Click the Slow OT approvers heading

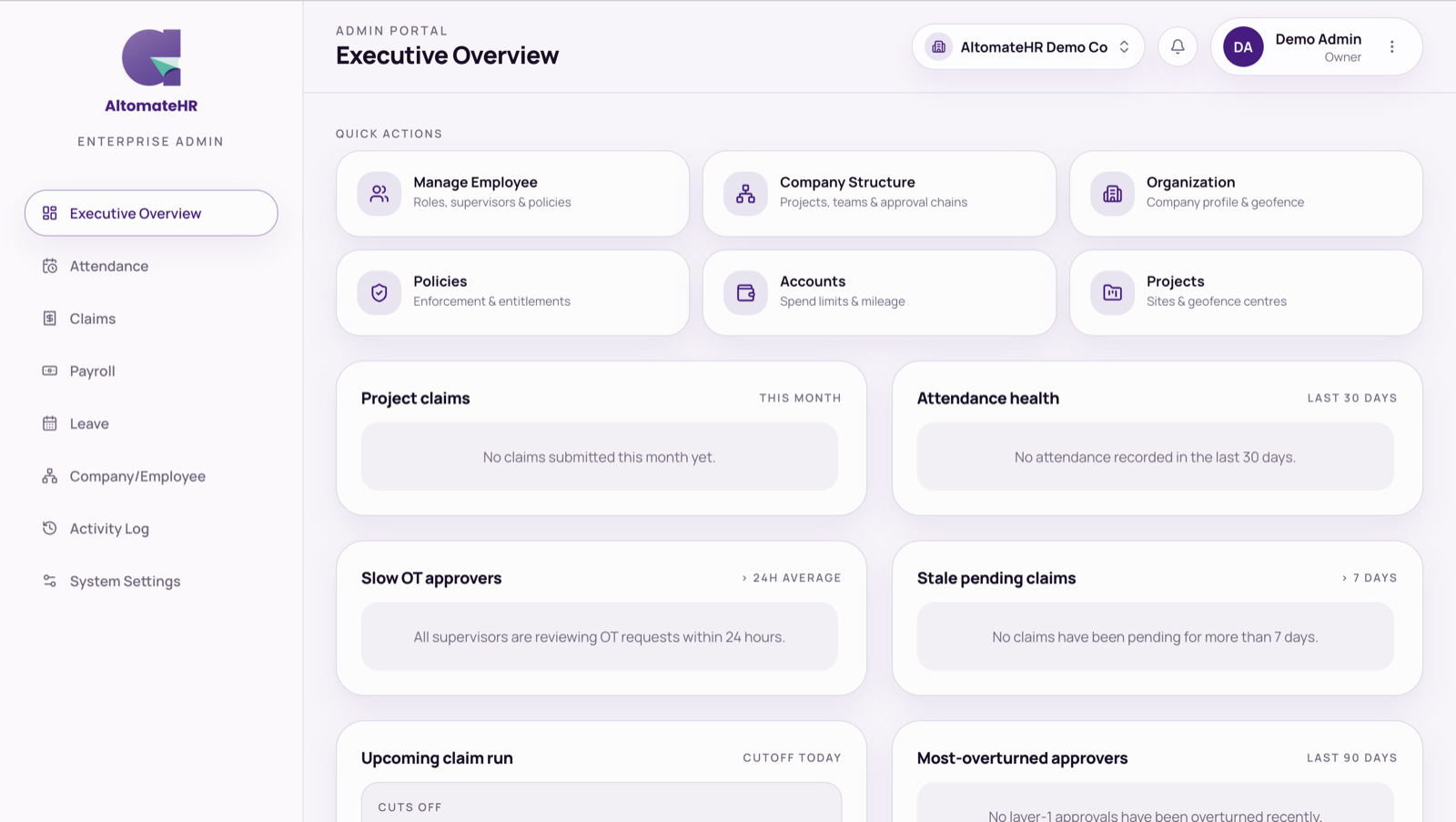coord(431,578)
